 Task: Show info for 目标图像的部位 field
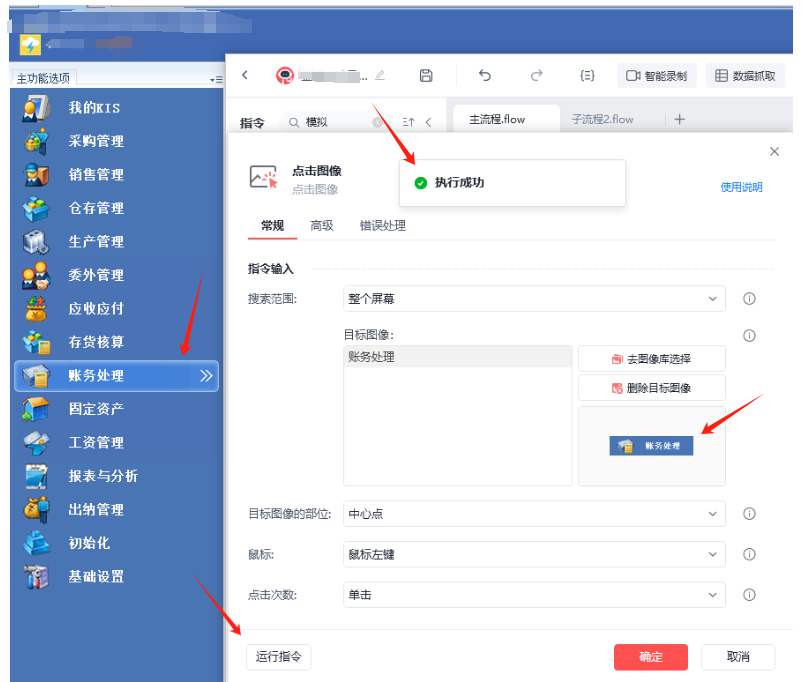coord(749,514)
